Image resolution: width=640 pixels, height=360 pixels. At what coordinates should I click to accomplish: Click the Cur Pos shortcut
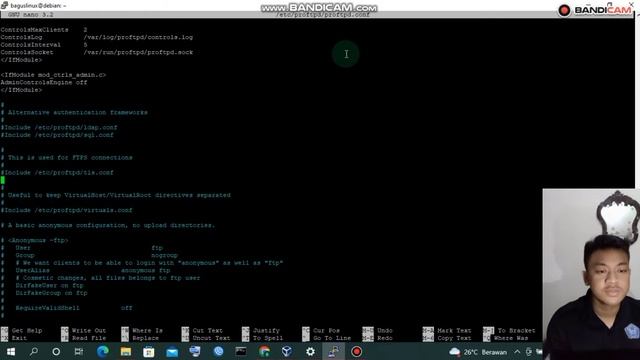click(x=321, y=331)
